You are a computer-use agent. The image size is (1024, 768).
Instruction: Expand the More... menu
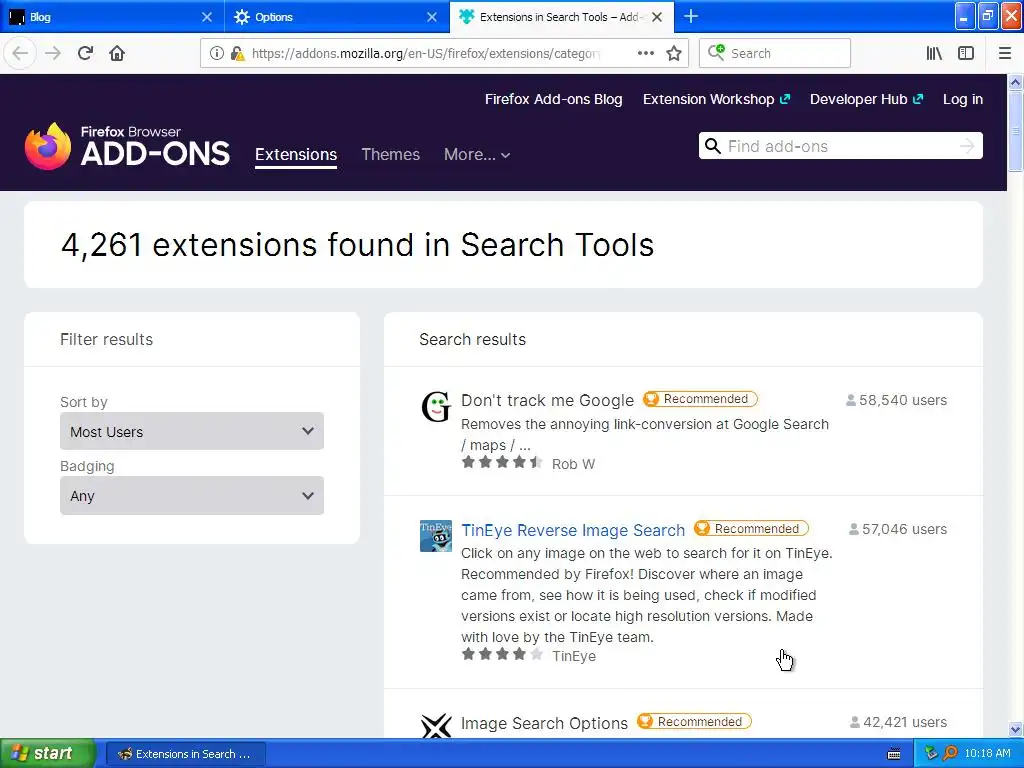477,155
